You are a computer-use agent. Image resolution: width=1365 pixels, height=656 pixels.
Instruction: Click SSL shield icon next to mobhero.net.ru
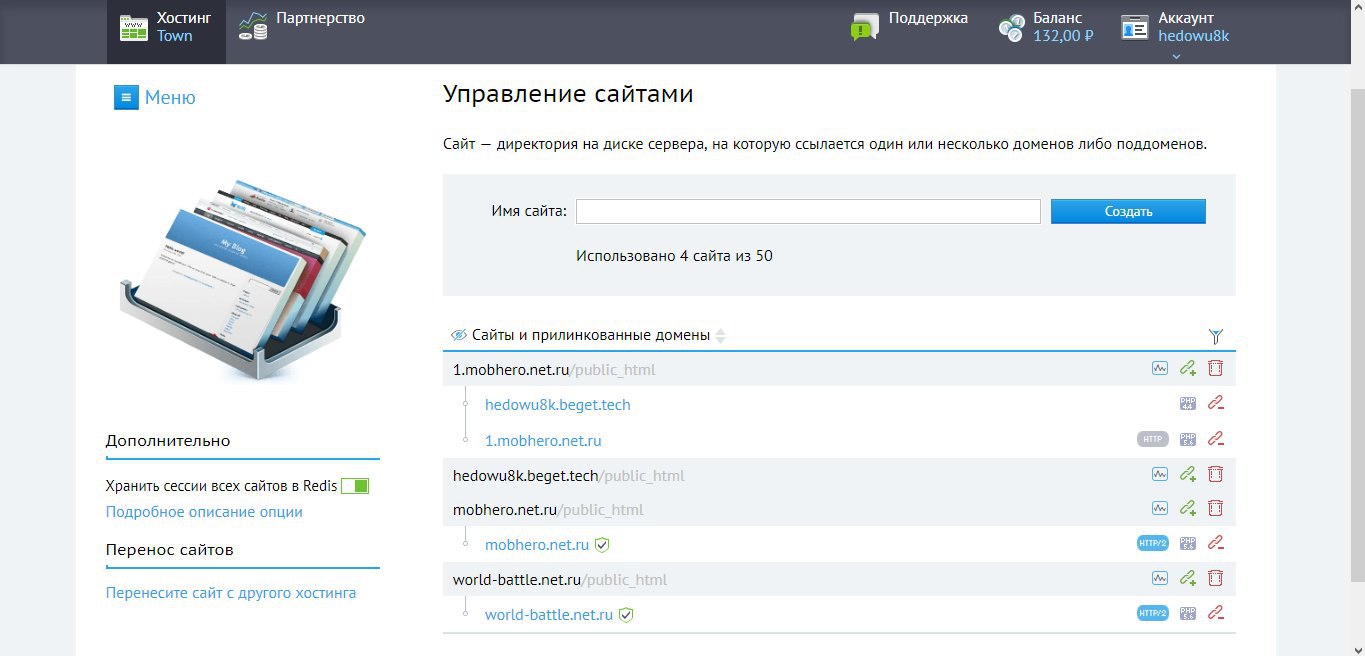(x=602, y=545)
